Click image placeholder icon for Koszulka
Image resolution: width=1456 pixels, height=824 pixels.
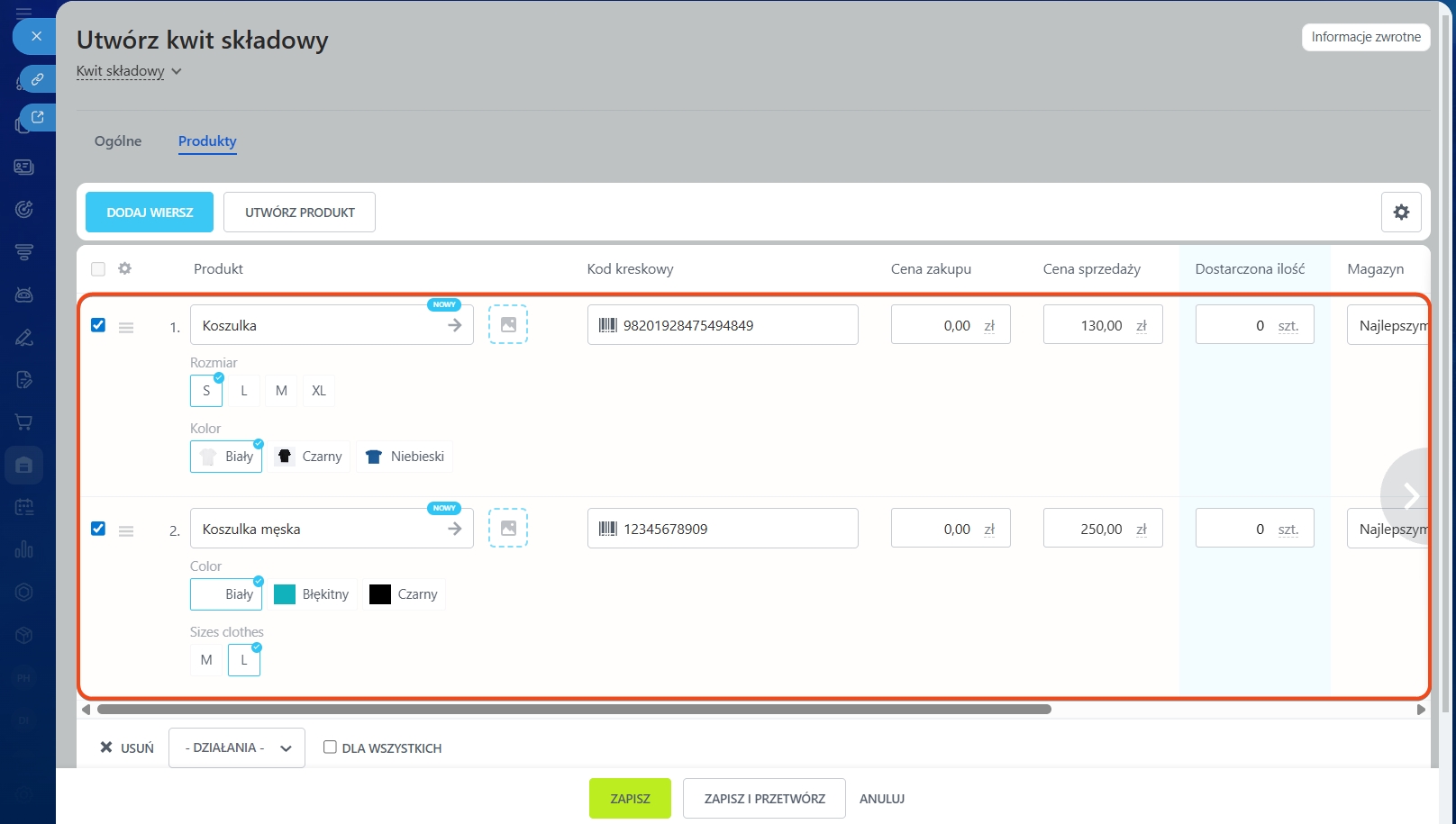(508, 325)
